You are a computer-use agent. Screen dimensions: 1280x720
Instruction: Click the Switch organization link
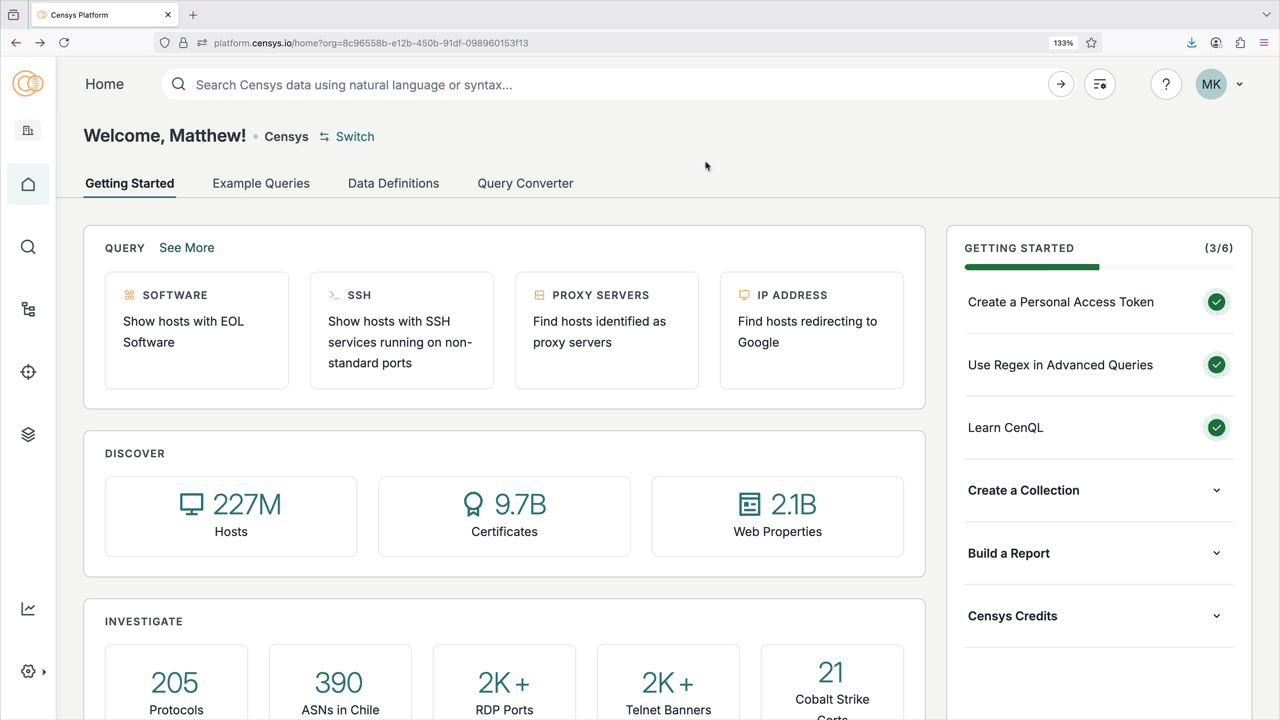point(346,137)
